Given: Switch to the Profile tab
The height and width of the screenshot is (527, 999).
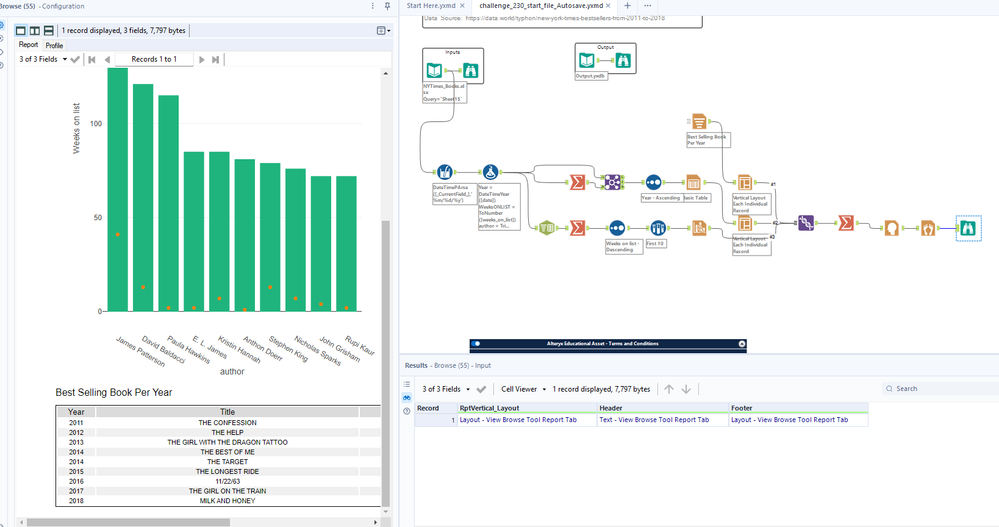Looking at the screenshot, I should pos(54,46).
